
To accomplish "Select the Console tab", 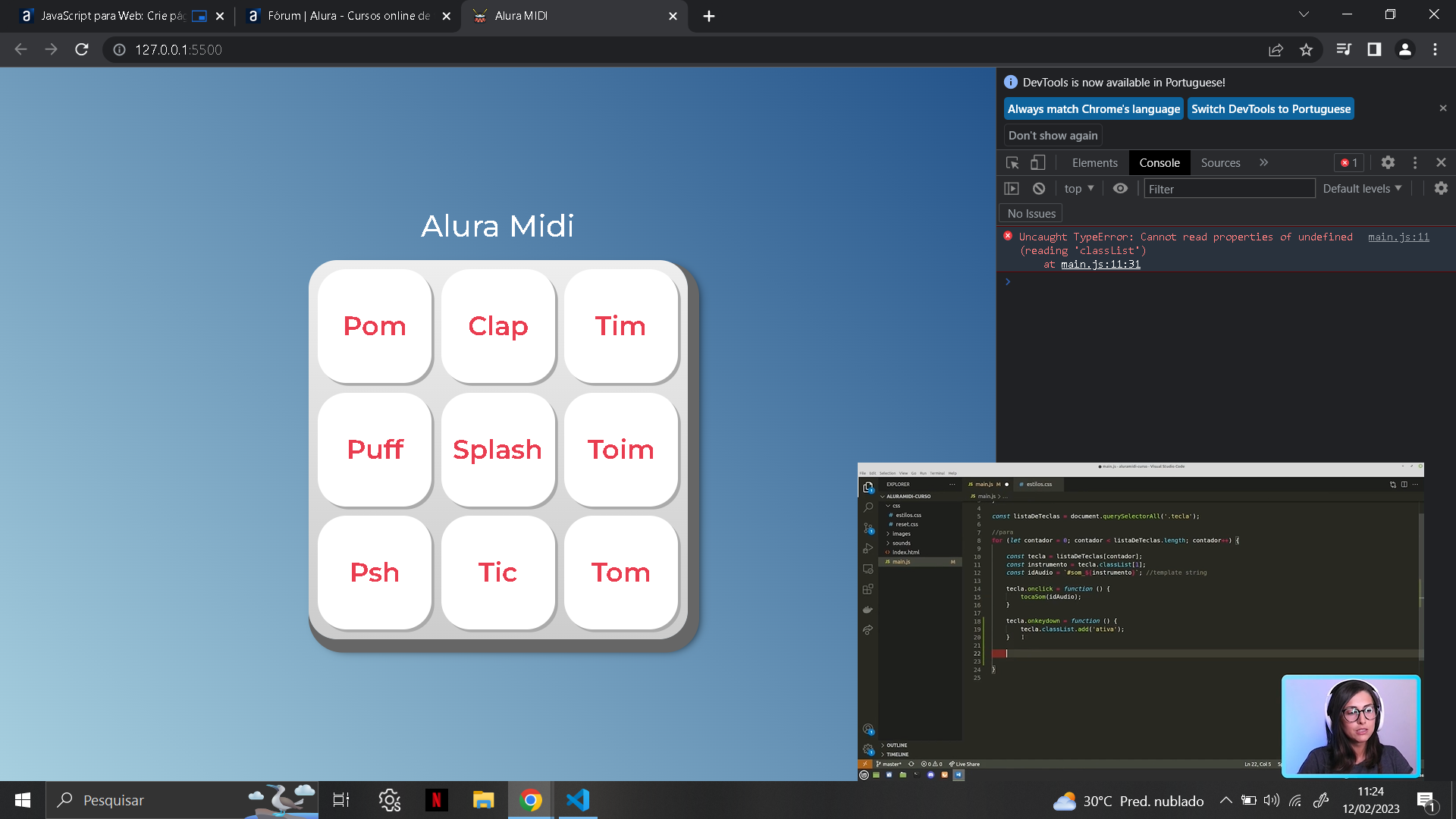I will click(x=1159, y=163).
